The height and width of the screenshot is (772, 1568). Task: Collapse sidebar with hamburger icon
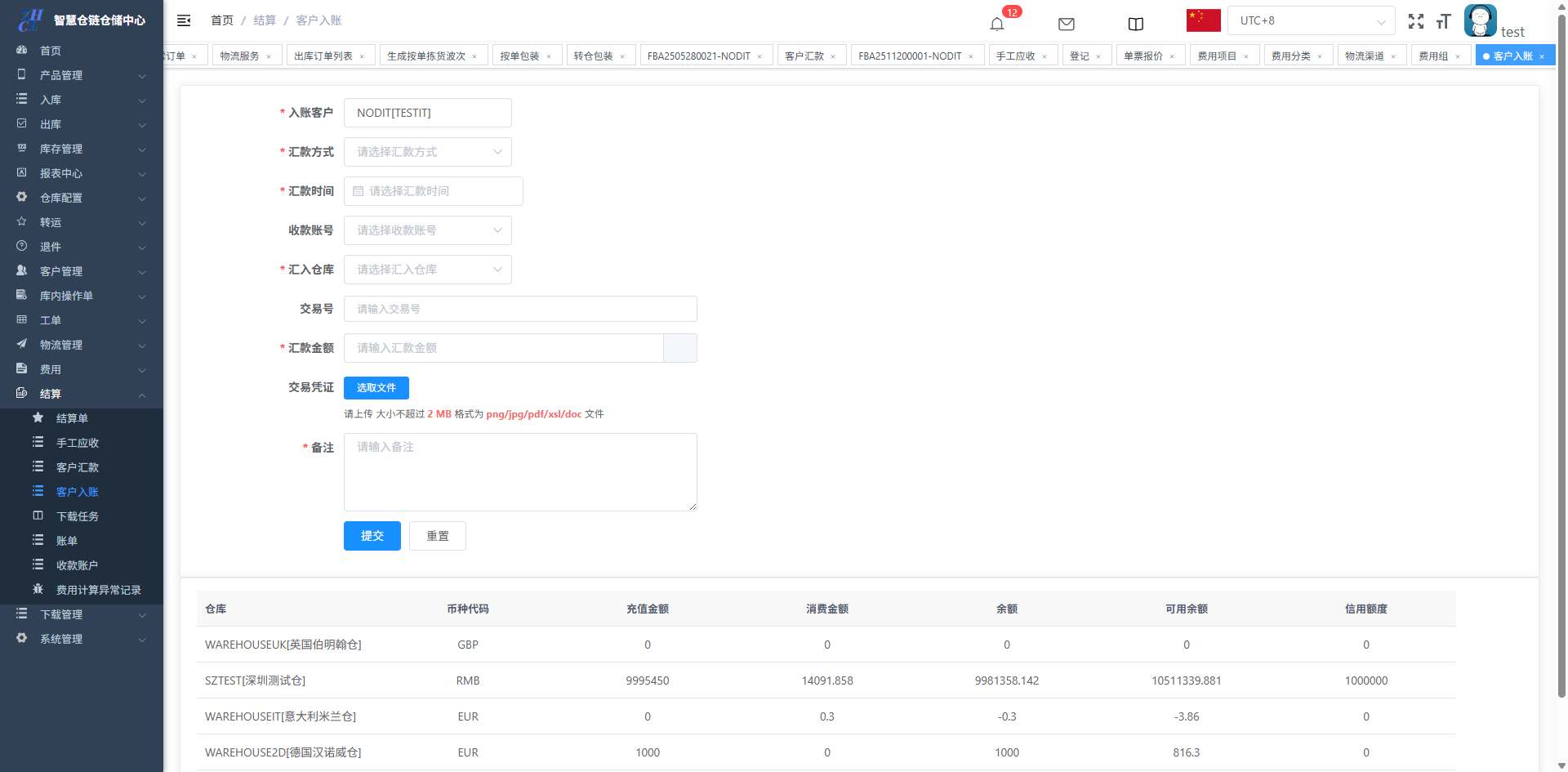point(184,20)
